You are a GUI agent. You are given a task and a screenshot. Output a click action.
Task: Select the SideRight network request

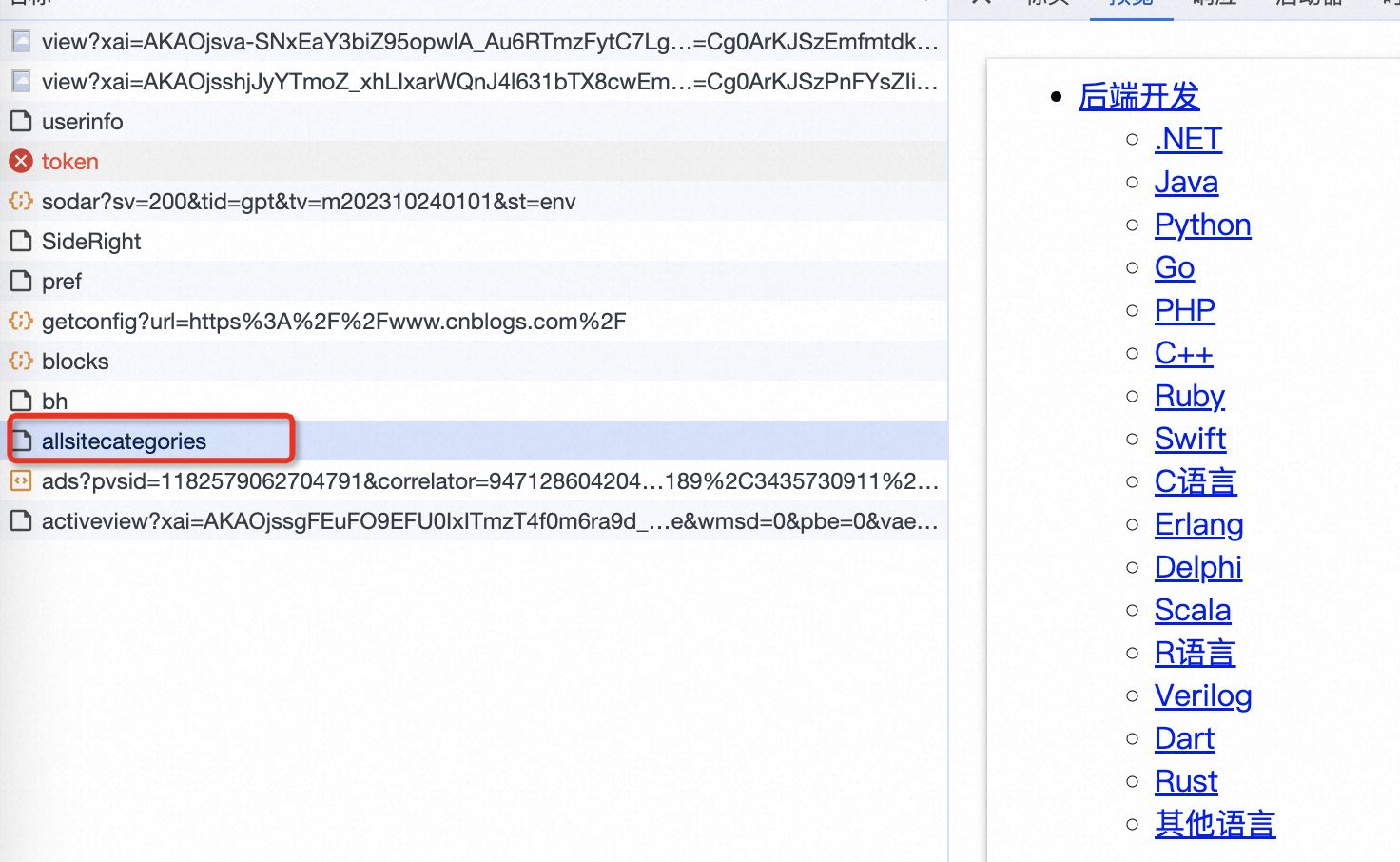coord(91,242)
